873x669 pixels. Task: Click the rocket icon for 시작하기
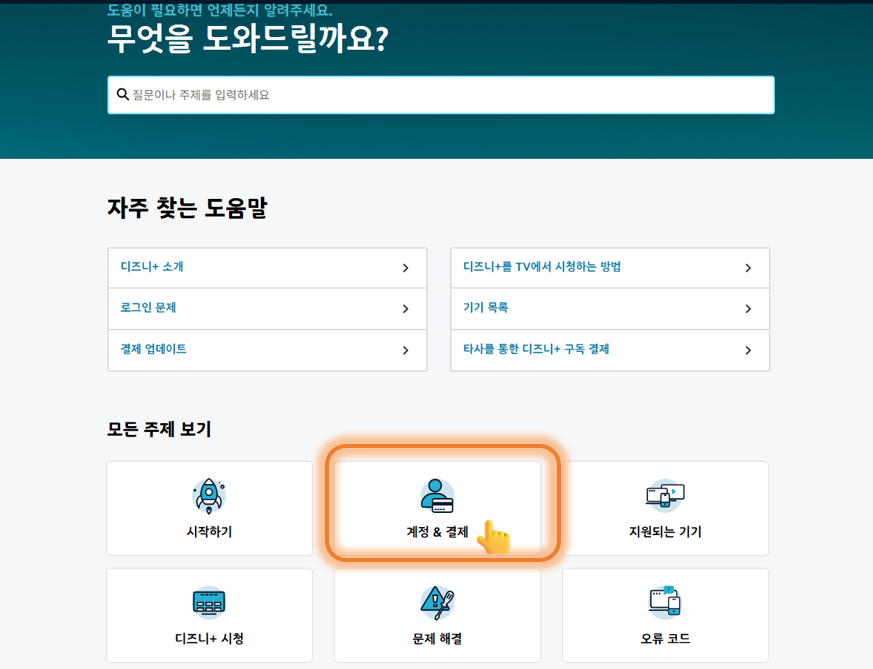coord(209,495)
